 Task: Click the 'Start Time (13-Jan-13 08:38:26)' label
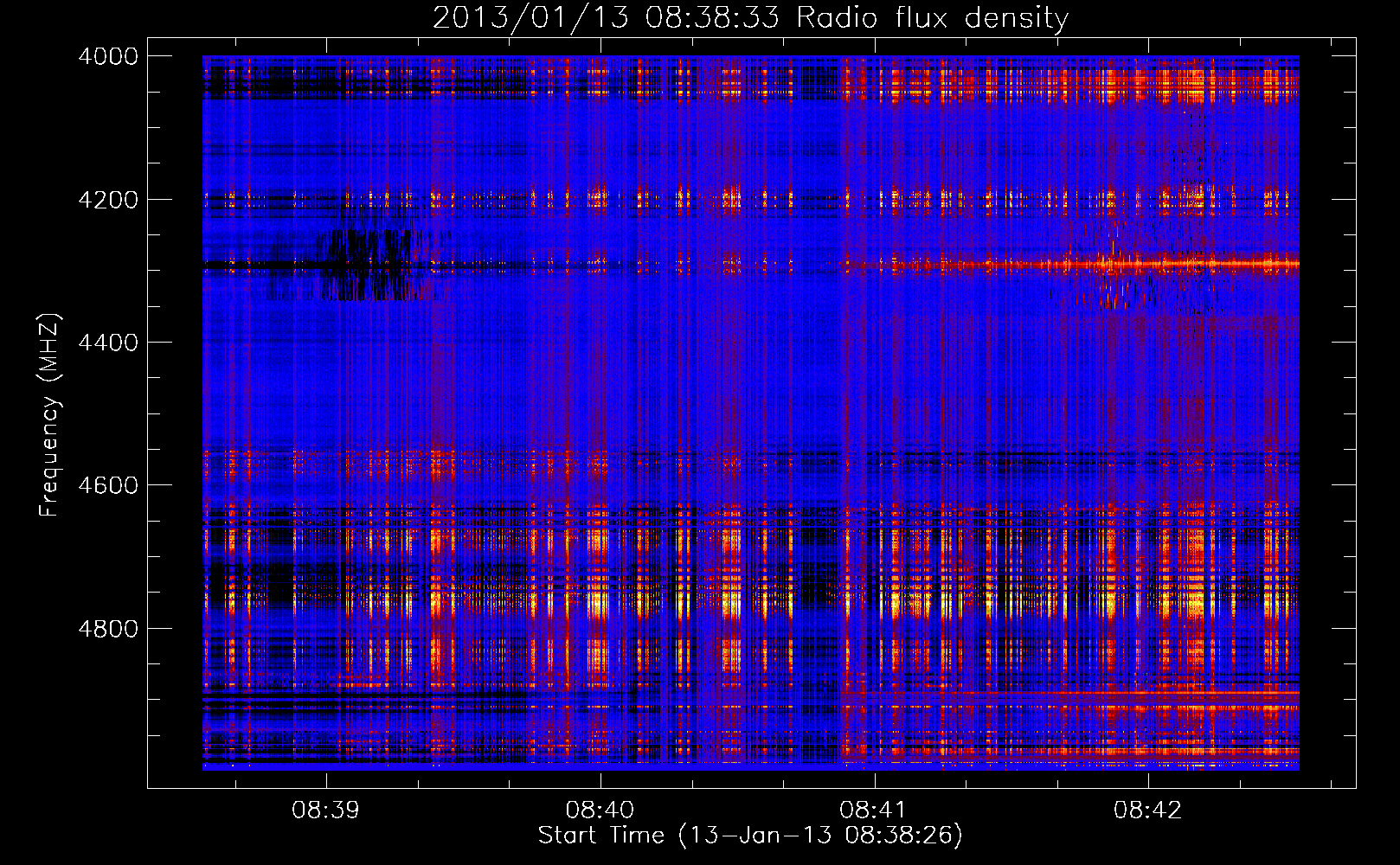click(x=750, y=836)
